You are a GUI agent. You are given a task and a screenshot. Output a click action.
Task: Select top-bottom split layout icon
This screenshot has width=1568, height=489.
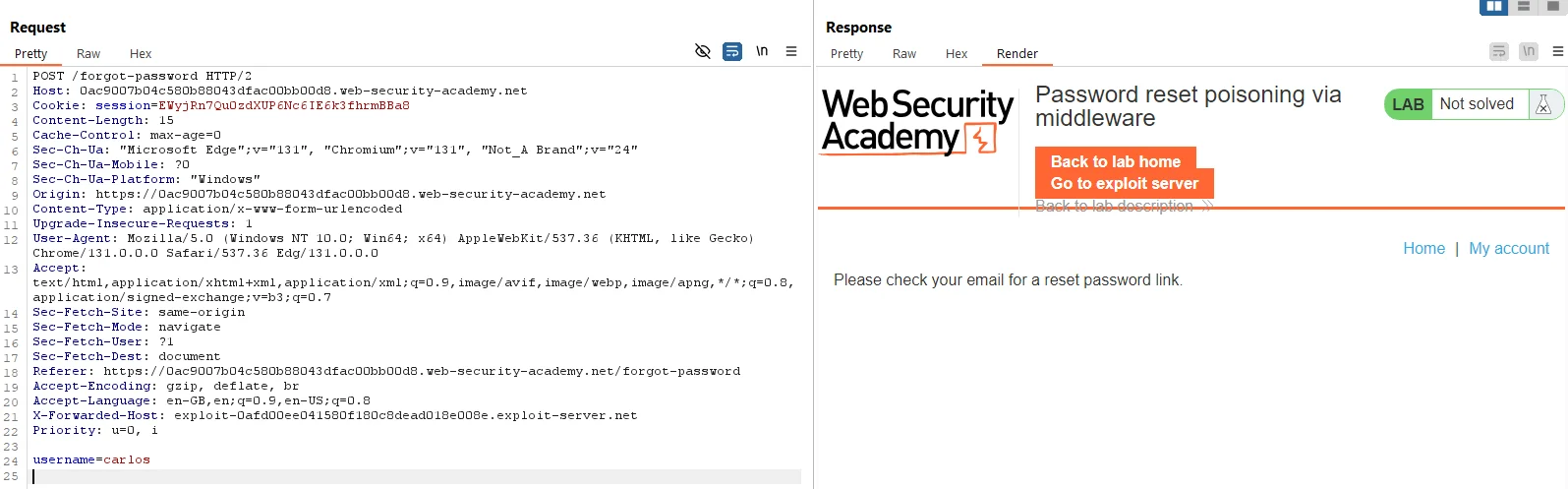pos(1524,6)
